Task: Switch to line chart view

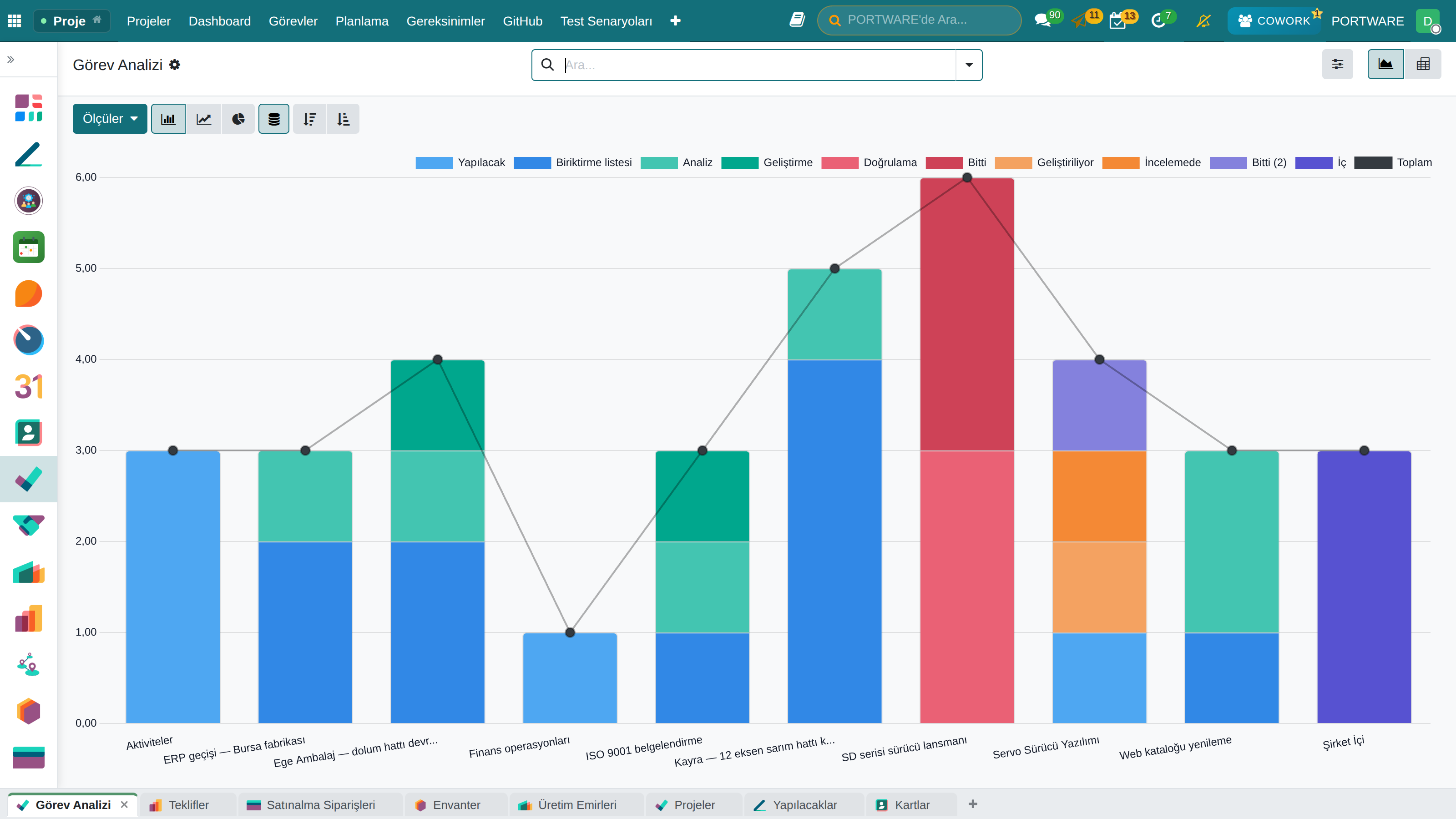Action: coord(203,119)
